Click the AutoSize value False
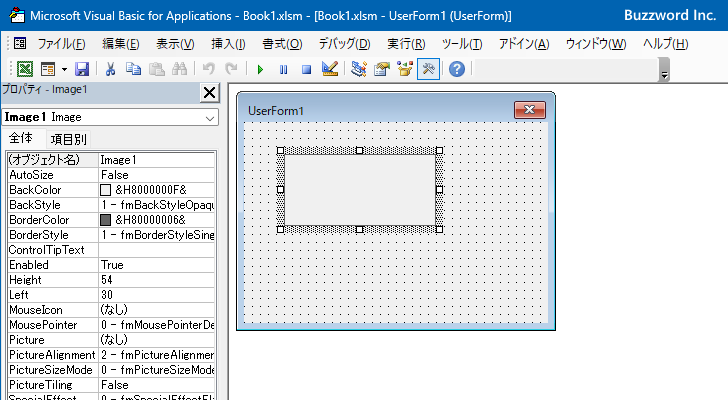The image size is (728, 400). click(156, 175)
